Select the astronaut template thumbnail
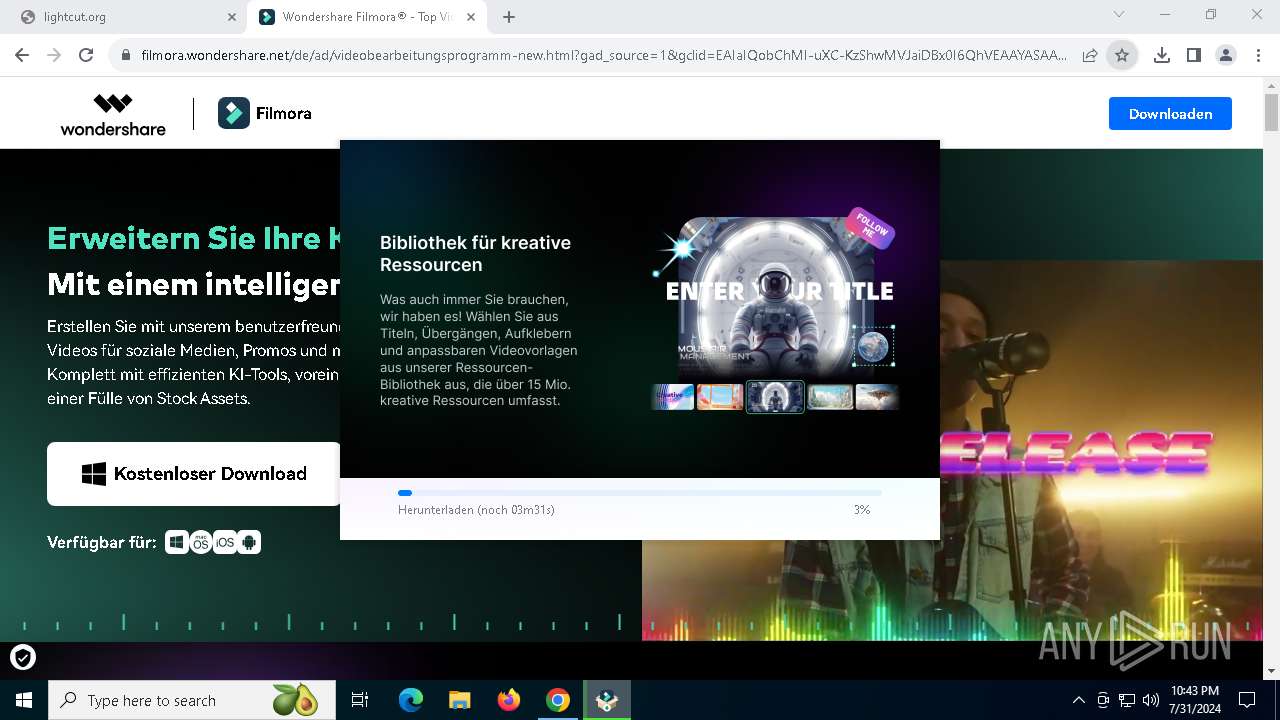 tap(775, 397)
